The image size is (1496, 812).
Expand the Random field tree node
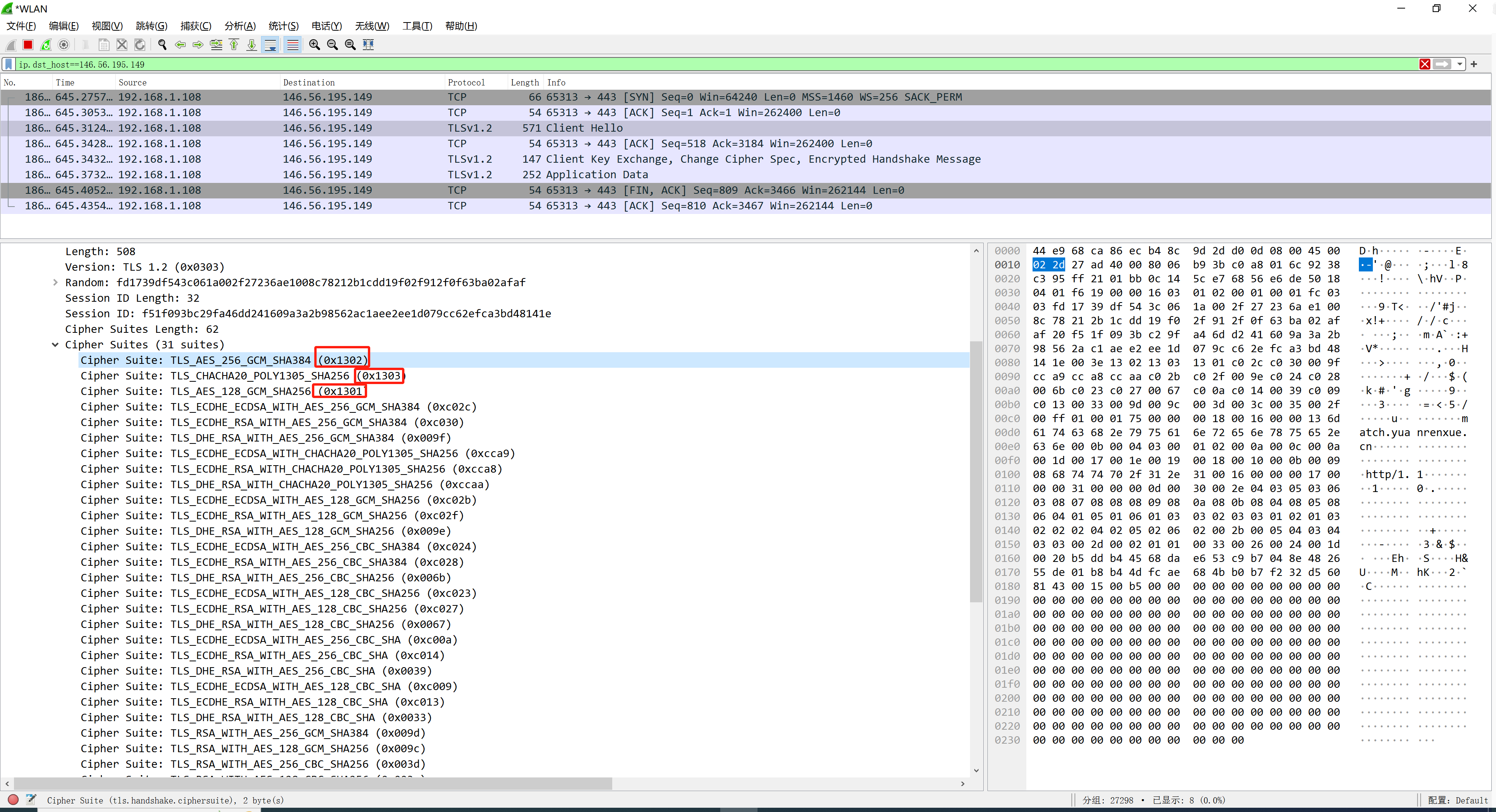pos(55,283)
